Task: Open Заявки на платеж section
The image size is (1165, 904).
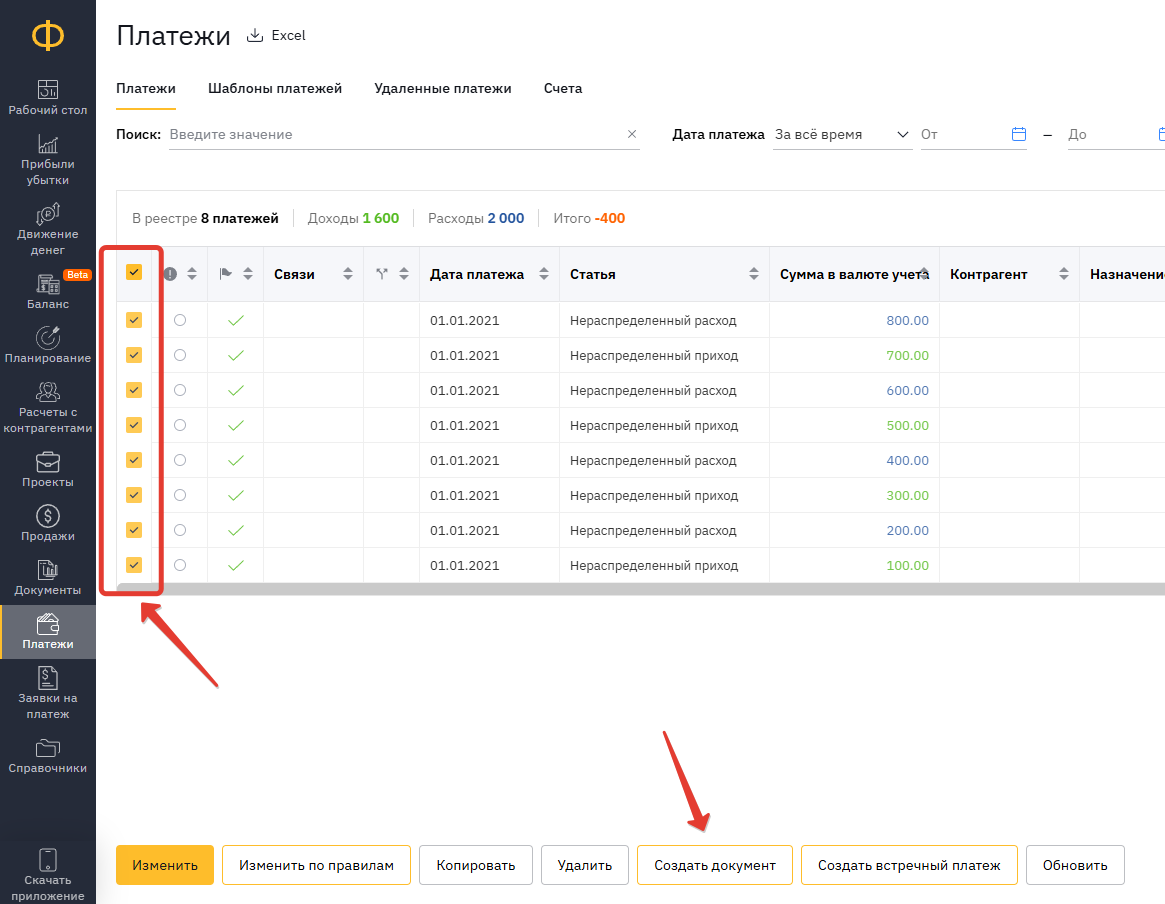Action: pos(48,694)
